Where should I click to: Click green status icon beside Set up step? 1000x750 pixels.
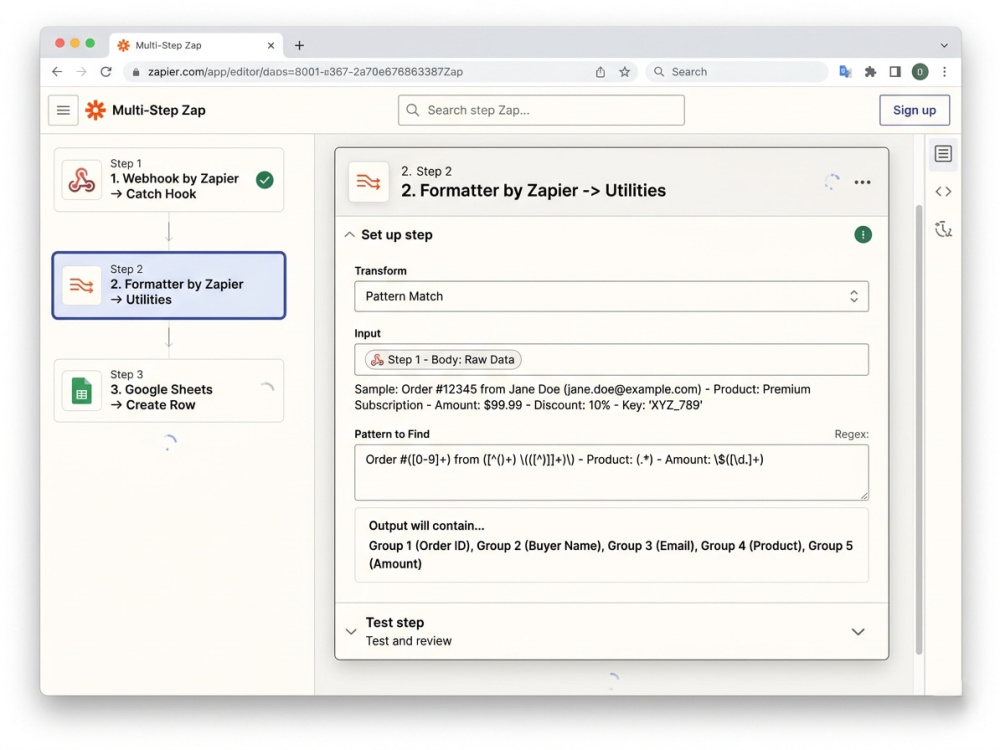(863, 235)
